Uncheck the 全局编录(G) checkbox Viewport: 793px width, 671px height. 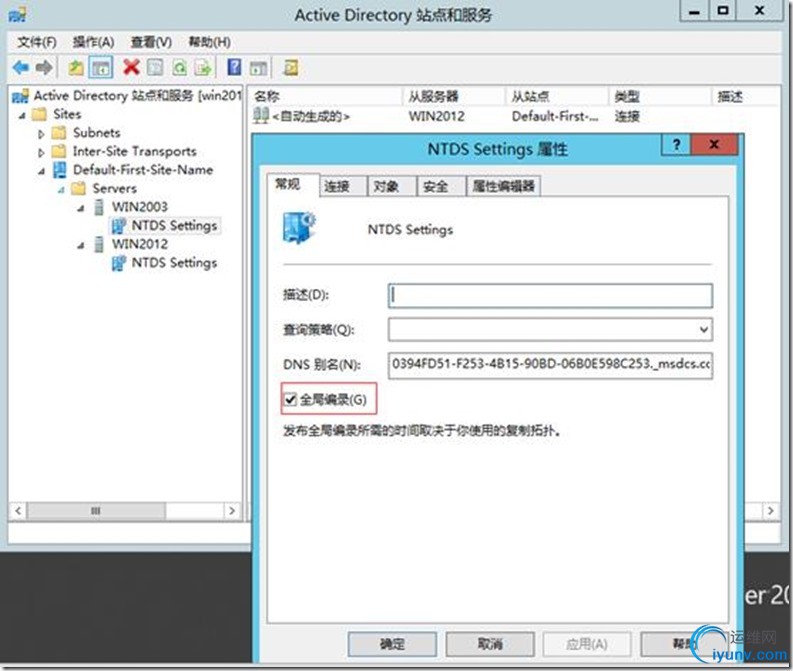click(290, 400)
